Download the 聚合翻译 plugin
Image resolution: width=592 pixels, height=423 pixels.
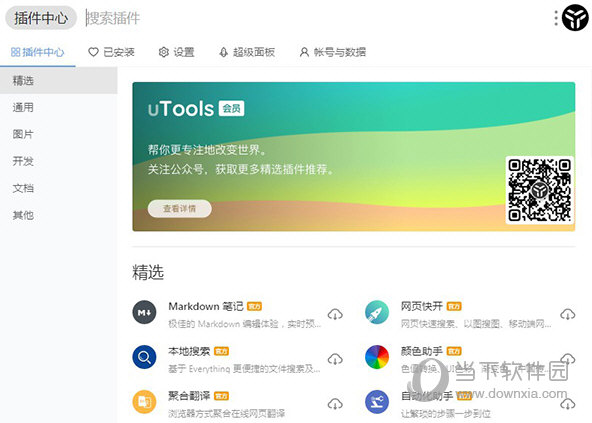pos(335,404)
